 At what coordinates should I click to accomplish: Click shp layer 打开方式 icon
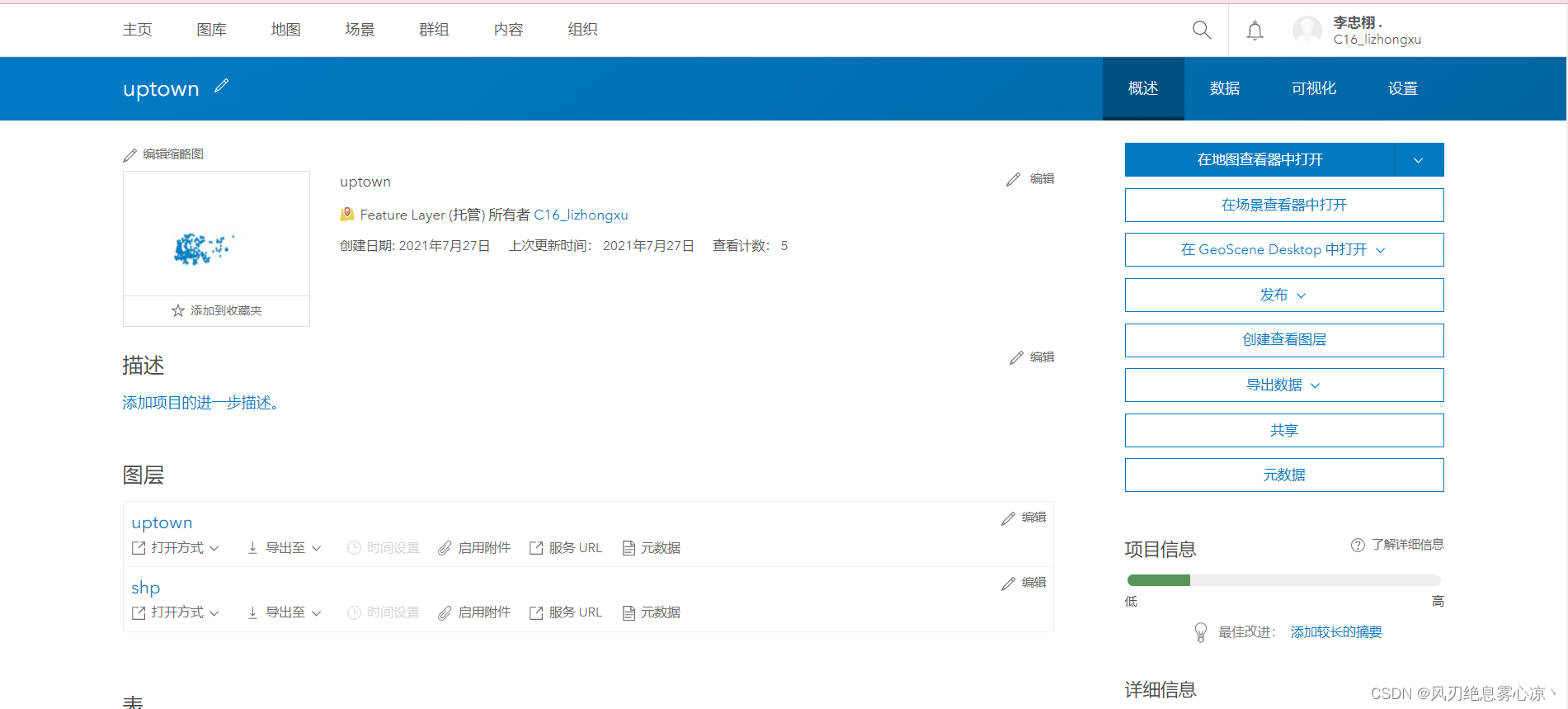139,612
